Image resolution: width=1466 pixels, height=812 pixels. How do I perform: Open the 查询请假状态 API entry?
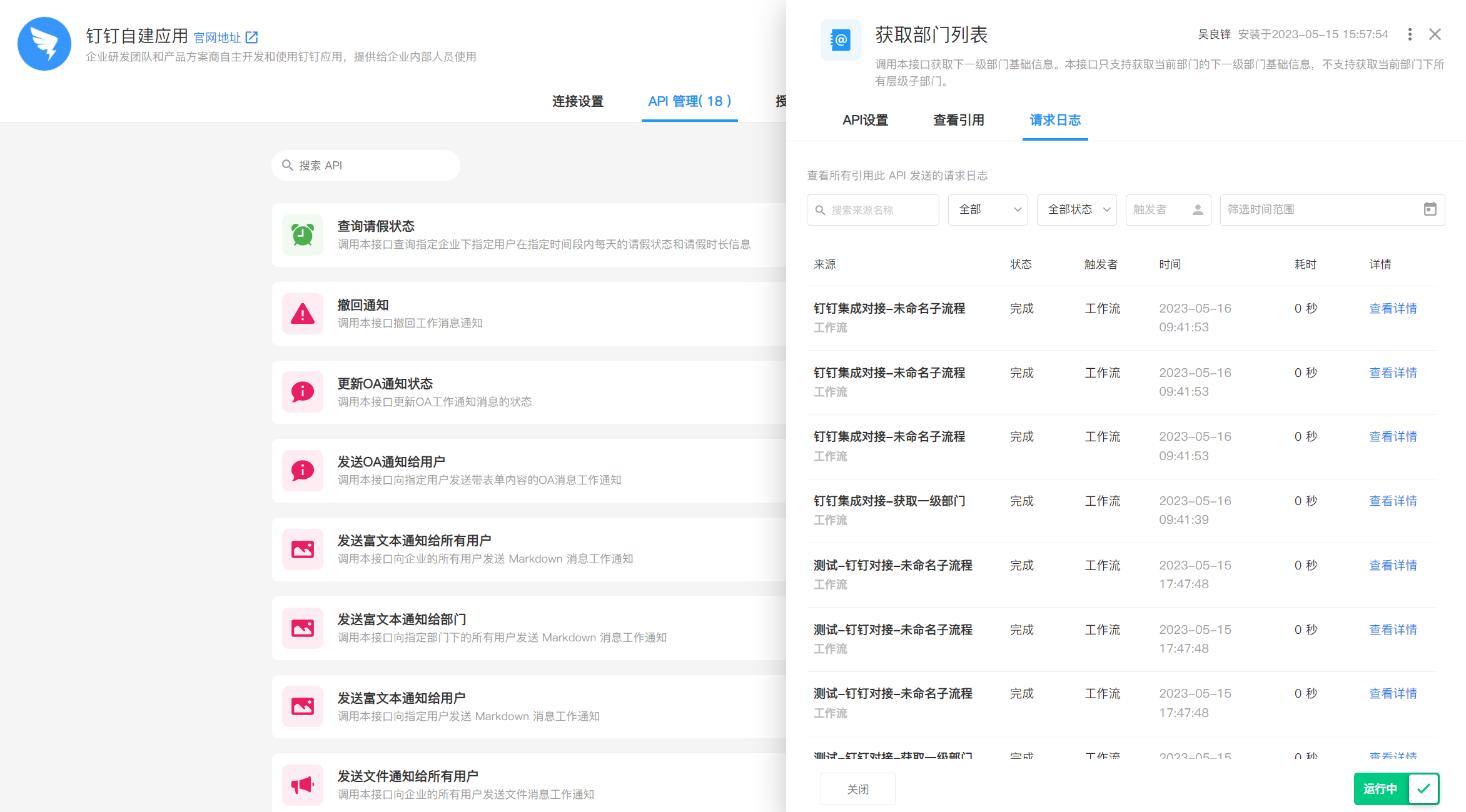coord(529,235)
